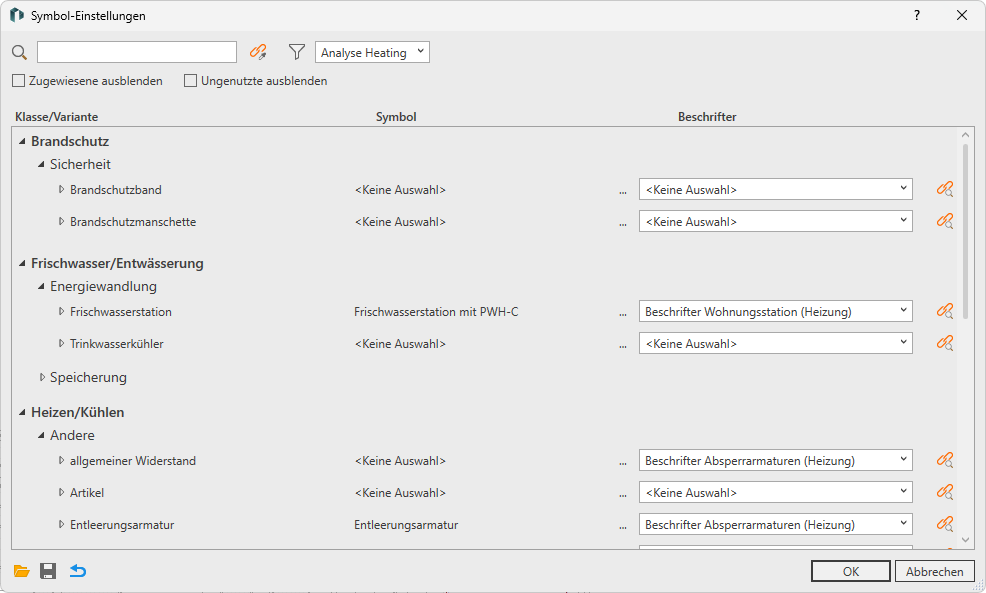Open Beschrifter dropdown for Frischwasserstation
Screen dimensions: 986x593
coord(775,311)
